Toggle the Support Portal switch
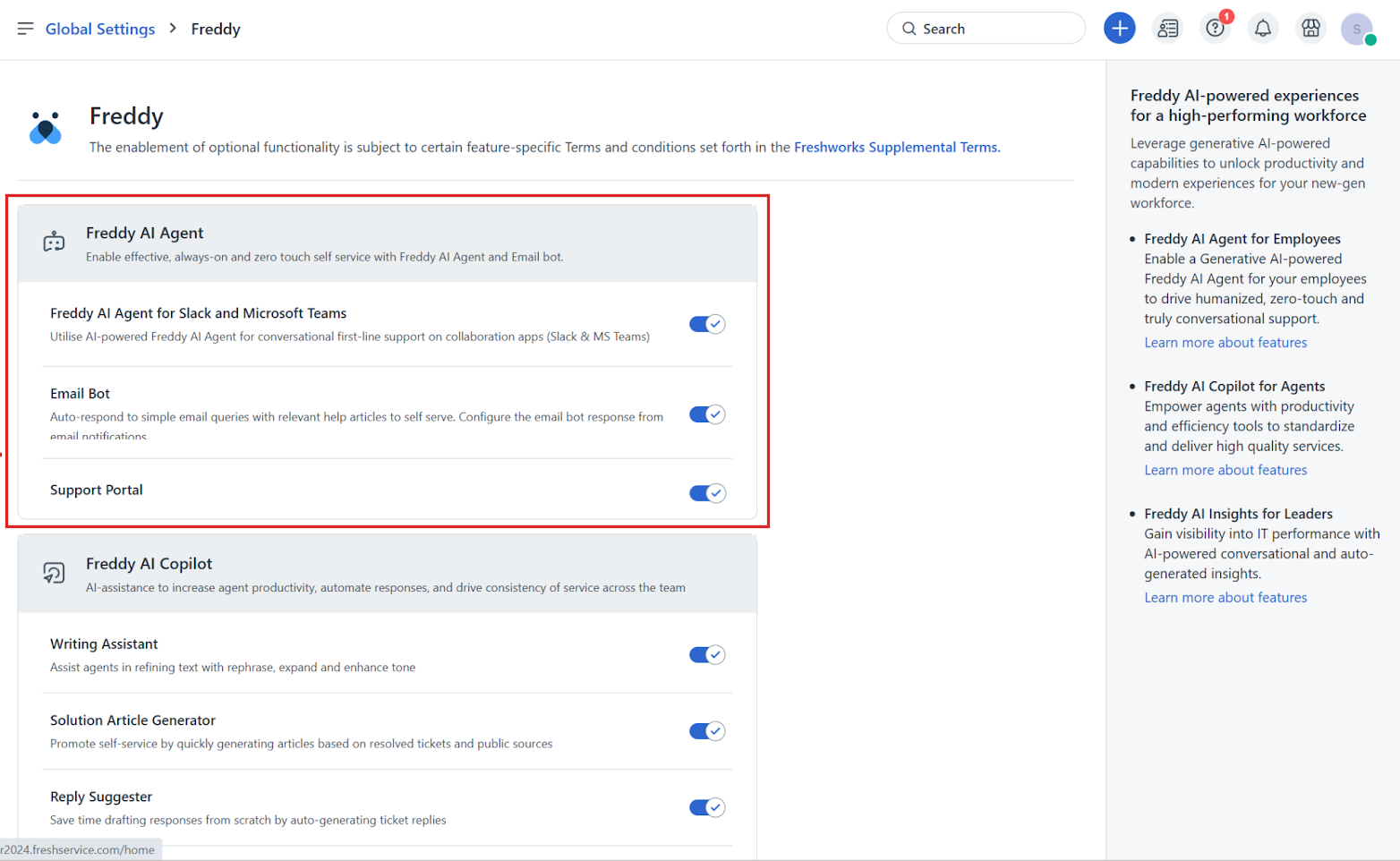This screenshot has height=861, width=1400. 707,493
